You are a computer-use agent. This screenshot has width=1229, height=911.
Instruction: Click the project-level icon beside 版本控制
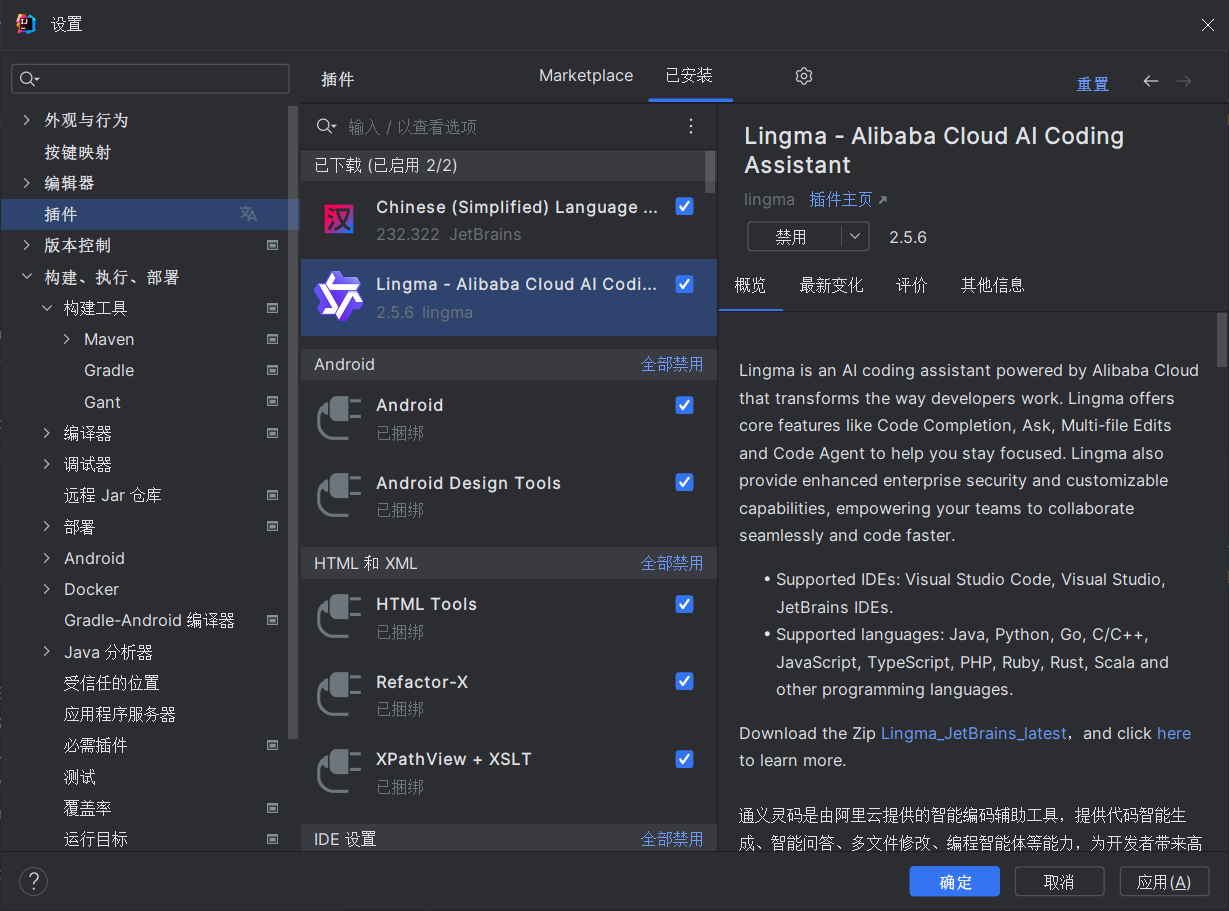[272, 245]
